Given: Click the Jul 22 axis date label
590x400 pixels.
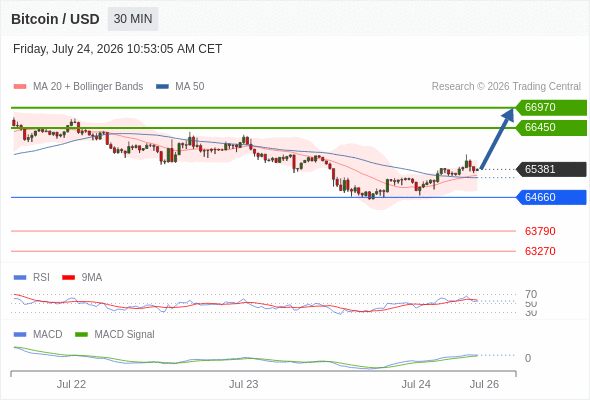Looking at the screenshot, I should pos(71,384).
